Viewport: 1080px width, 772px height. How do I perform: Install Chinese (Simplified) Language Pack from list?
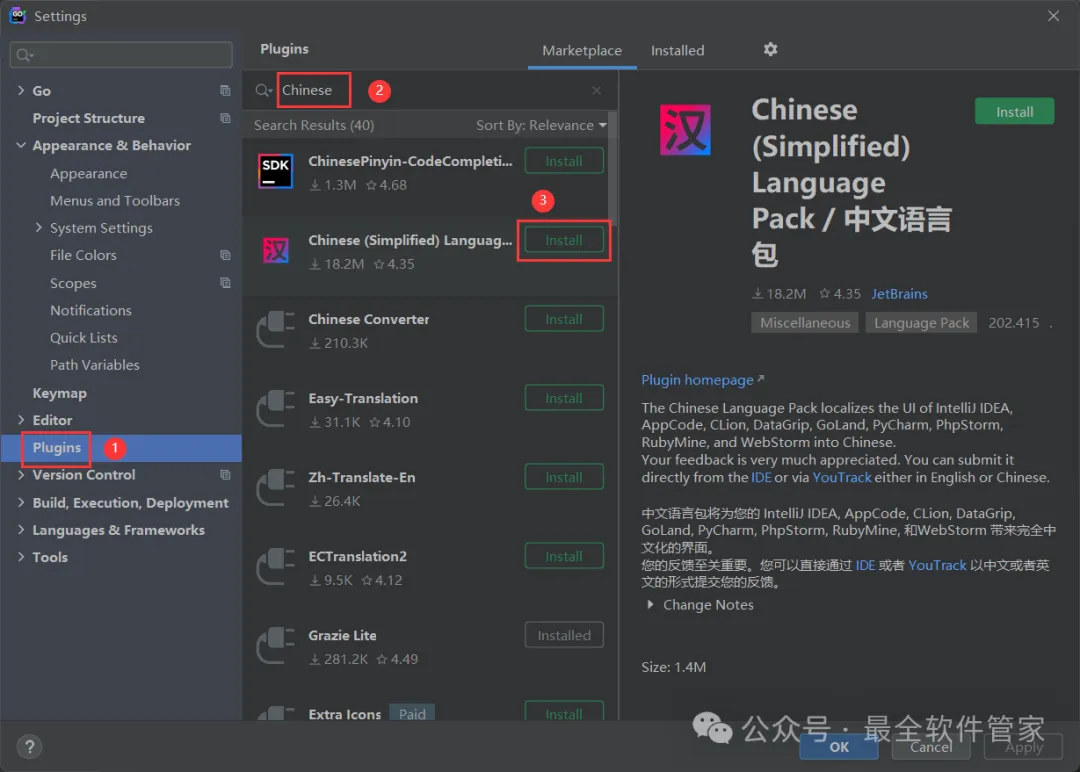(x=564, y=240)
